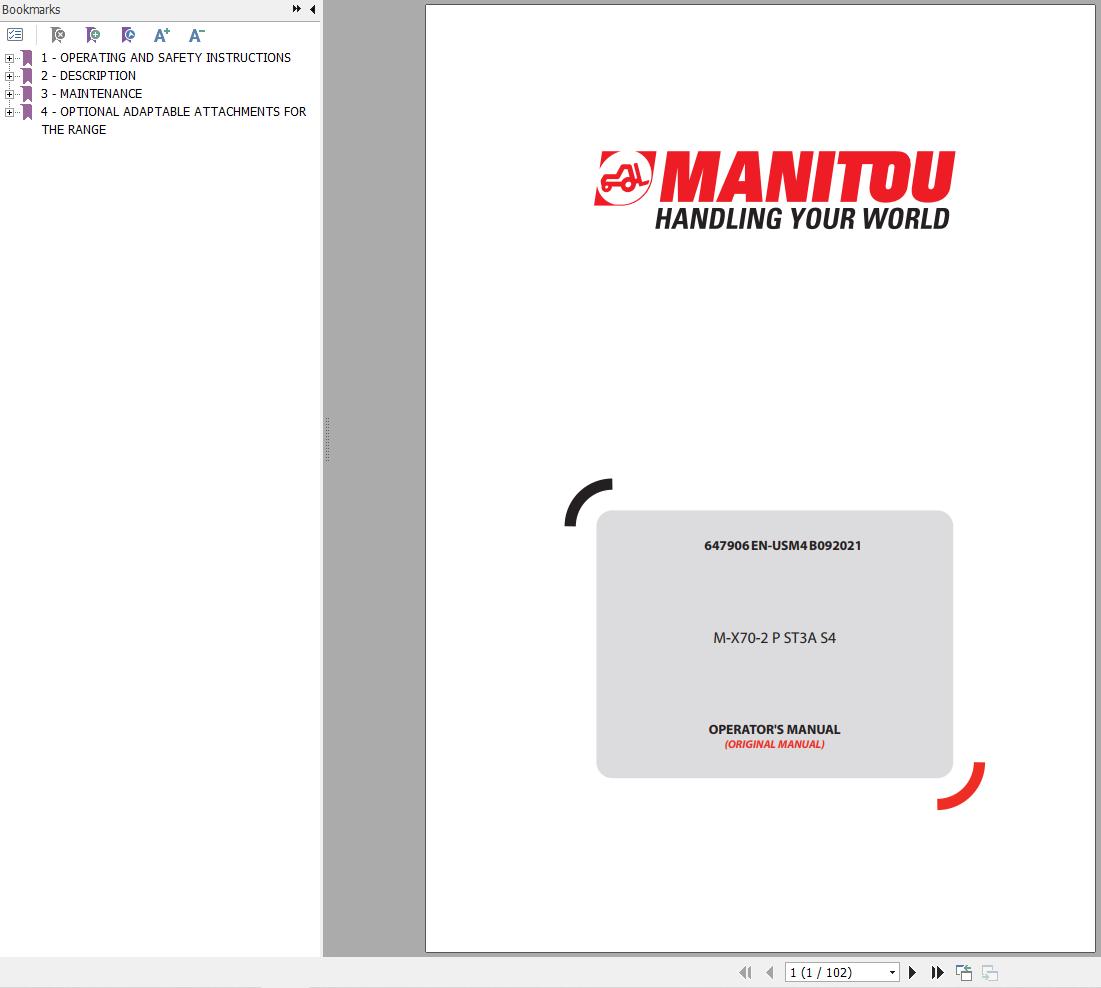Screen dimensions: 1101x988
Task: Go to the first page
Action: [745, 973]
